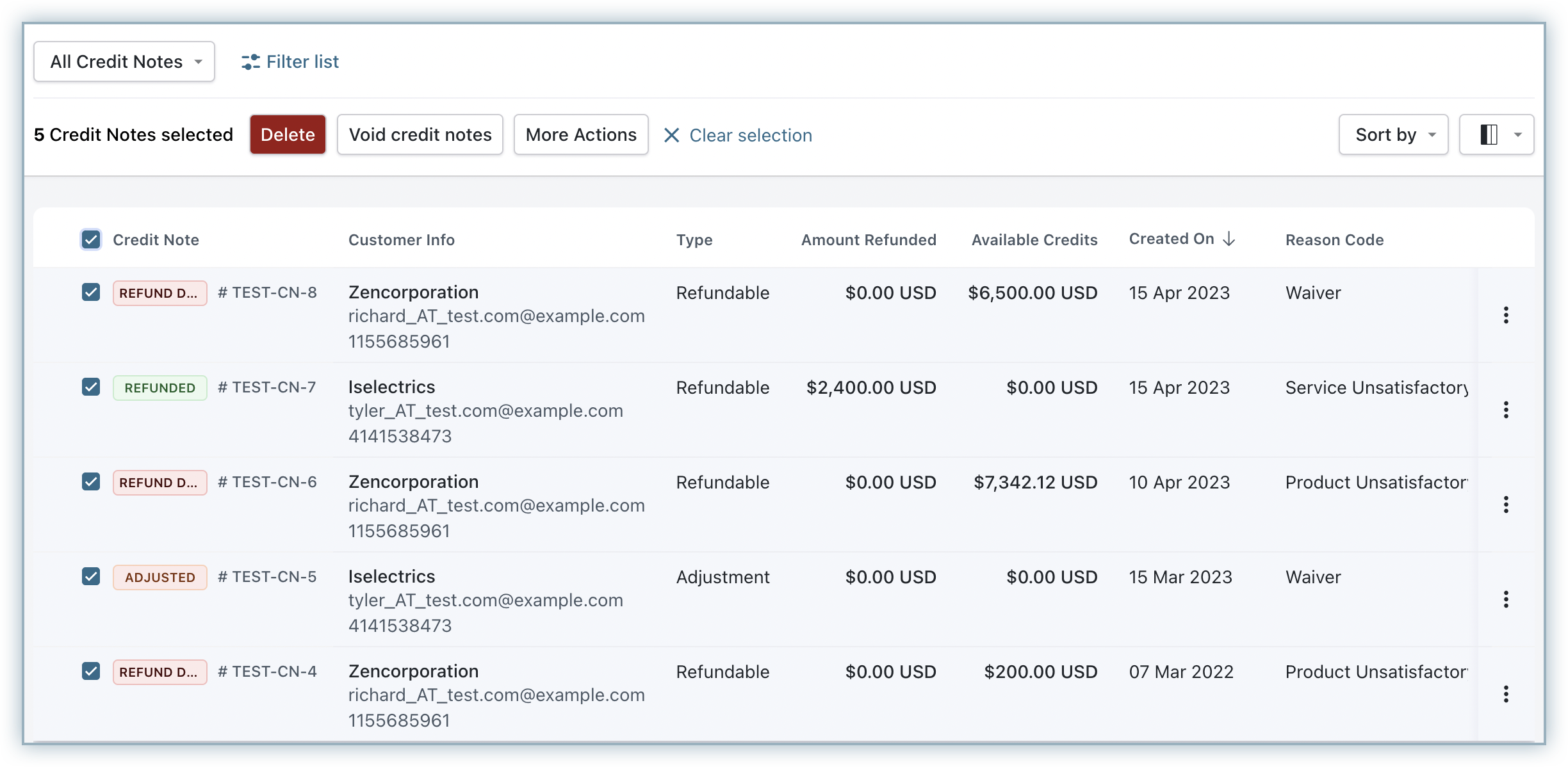Open three-dot menu for TEST-CN-7 row
Viewport: 1568px width, 767px height.
pos(1505,410)
